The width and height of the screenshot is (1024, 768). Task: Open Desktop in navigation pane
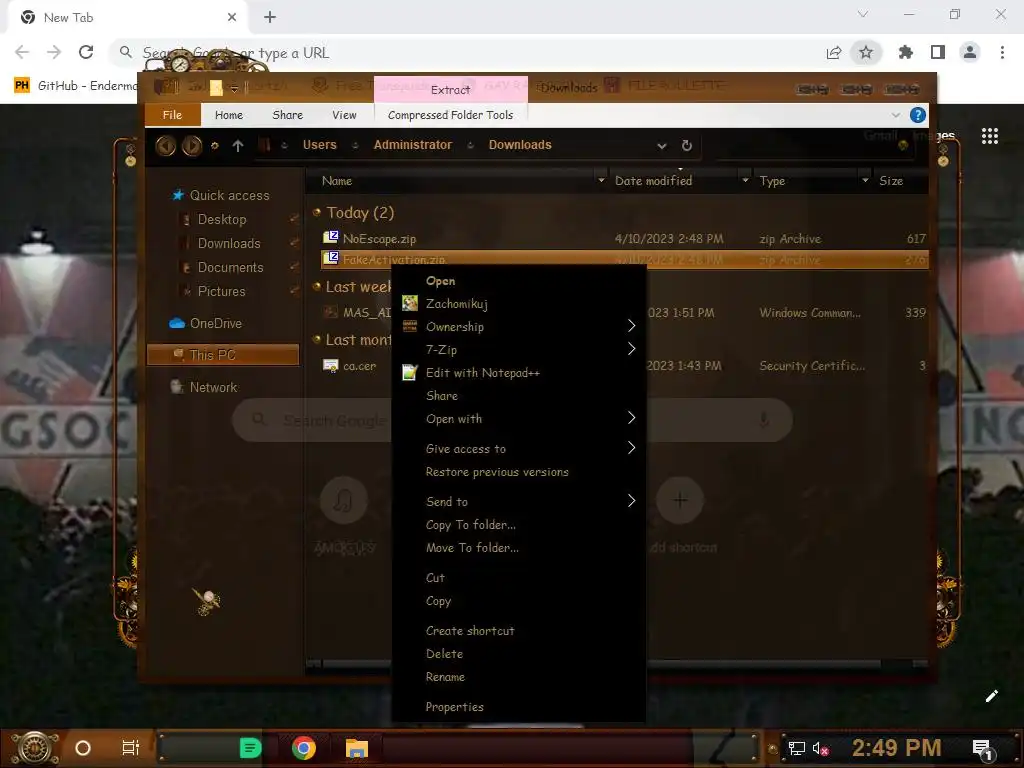(x=222, y=219)
